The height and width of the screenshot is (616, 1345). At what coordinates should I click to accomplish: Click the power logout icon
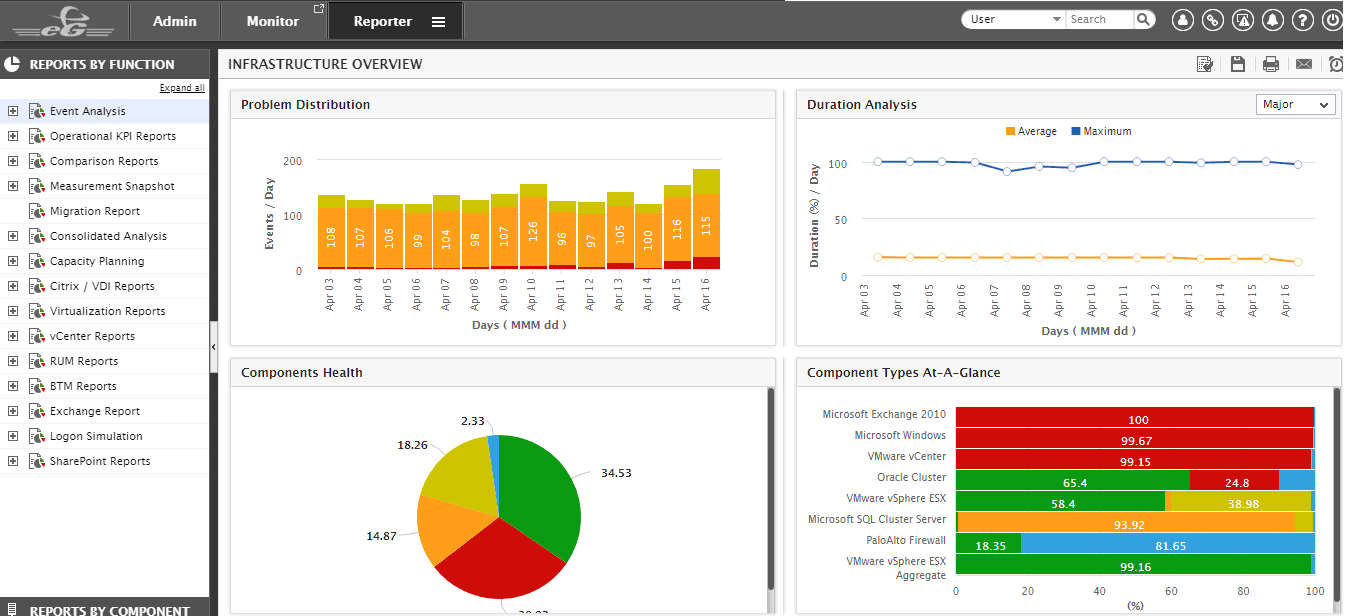(x=1331, y=19)
